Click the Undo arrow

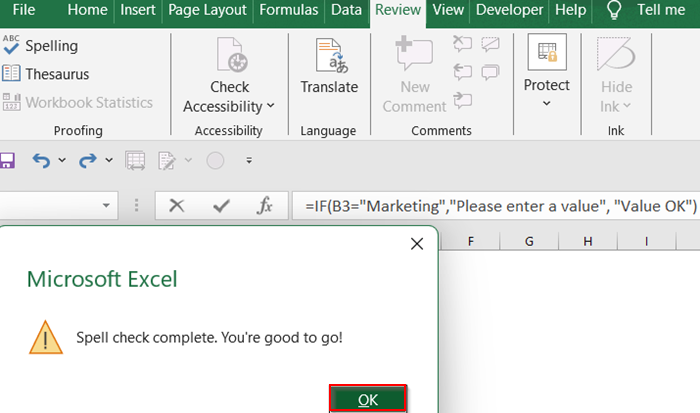pyautogui.click(x=42, y=161)
